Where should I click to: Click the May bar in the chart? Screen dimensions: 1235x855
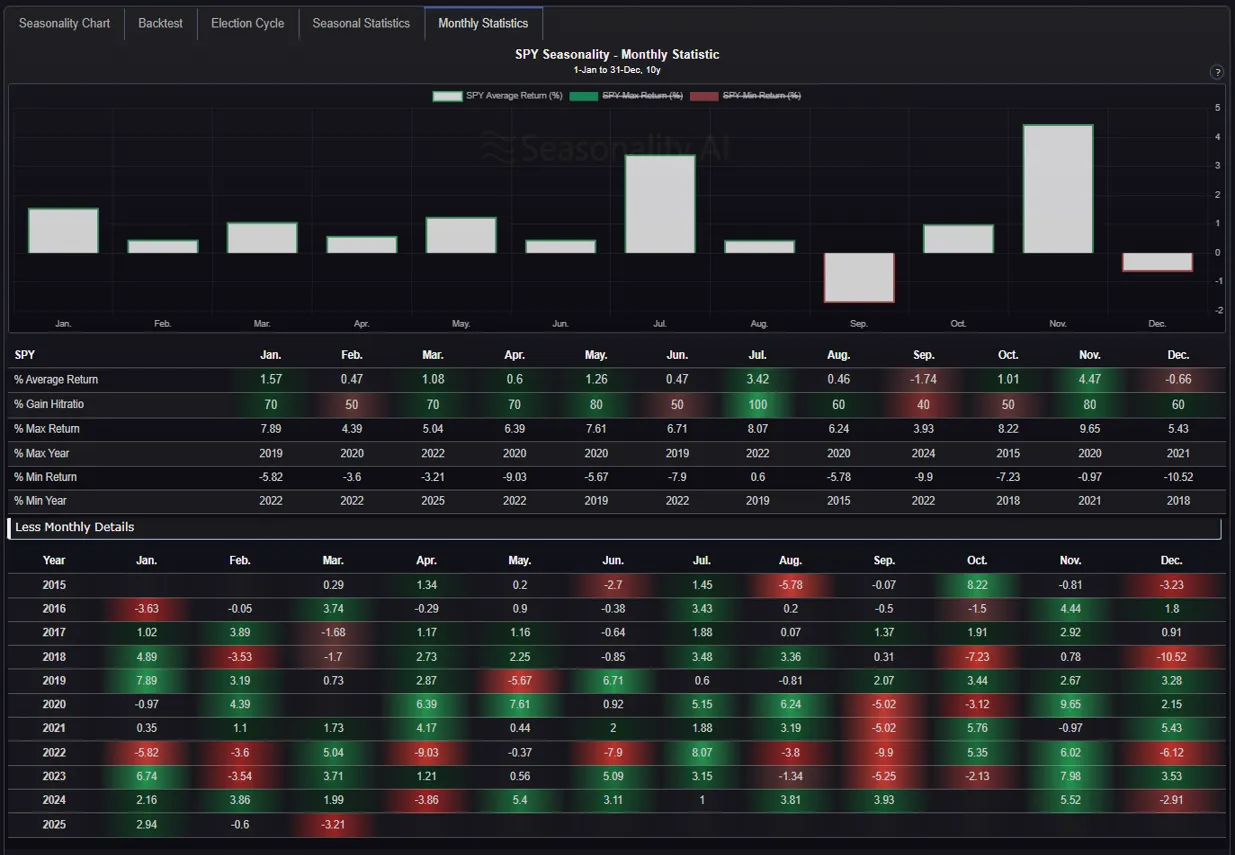[461, 235]
